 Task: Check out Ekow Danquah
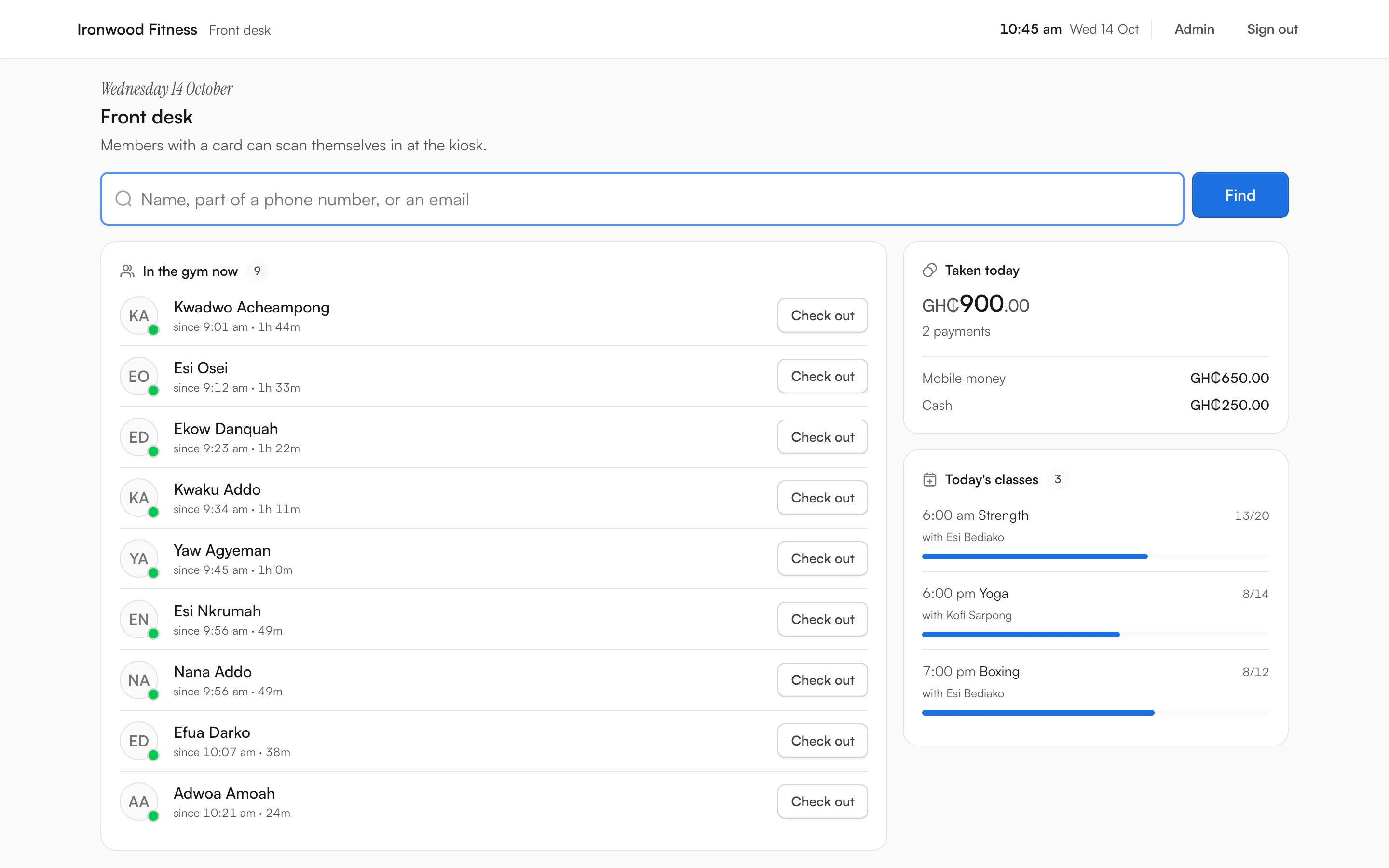point(822,437)
